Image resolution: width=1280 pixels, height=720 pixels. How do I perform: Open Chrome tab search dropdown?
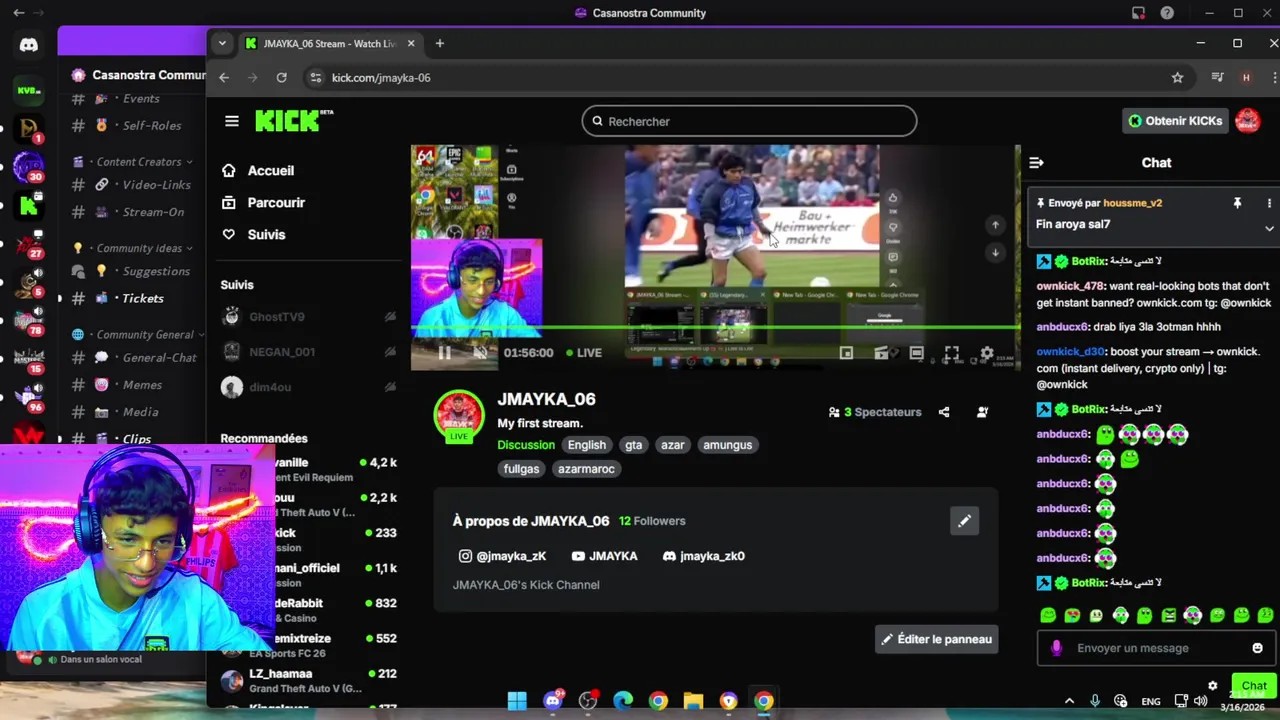pyautogui.click(x=222, y=43)
